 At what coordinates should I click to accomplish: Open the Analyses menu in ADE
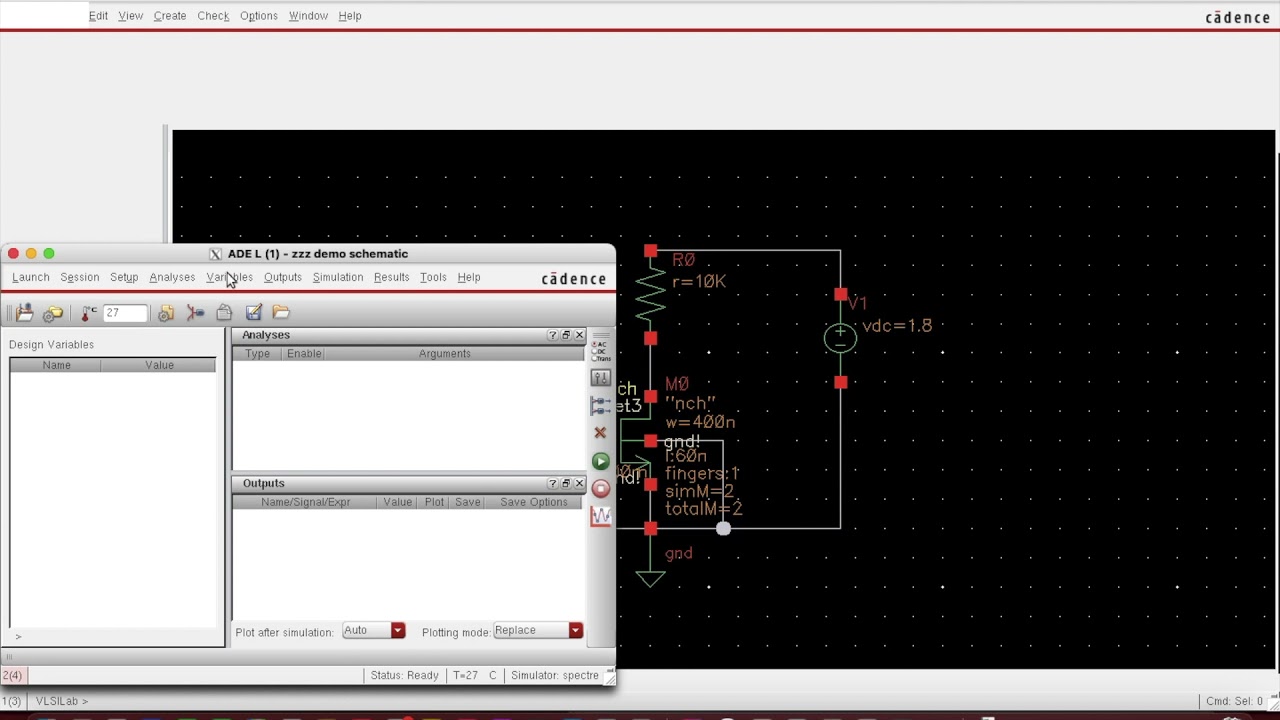pyautogui.click(x=172, y=277)
